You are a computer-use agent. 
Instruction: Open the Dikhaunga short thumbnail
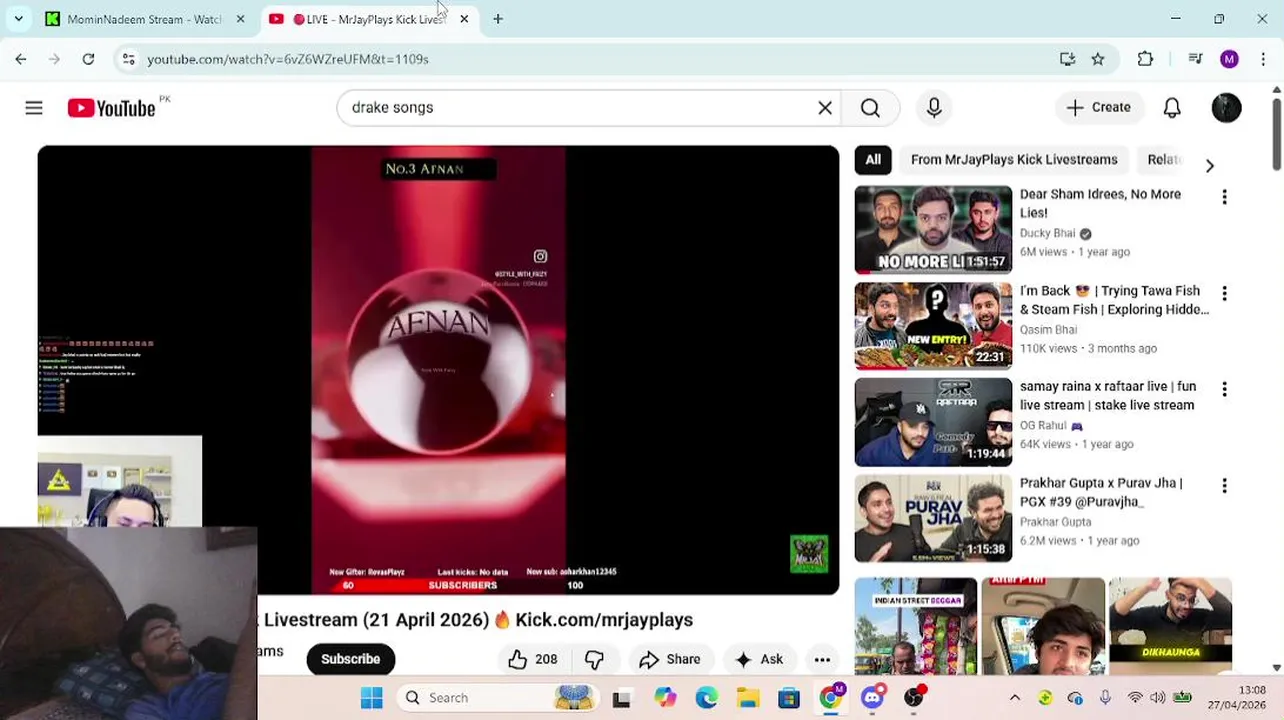(1170, 626)
